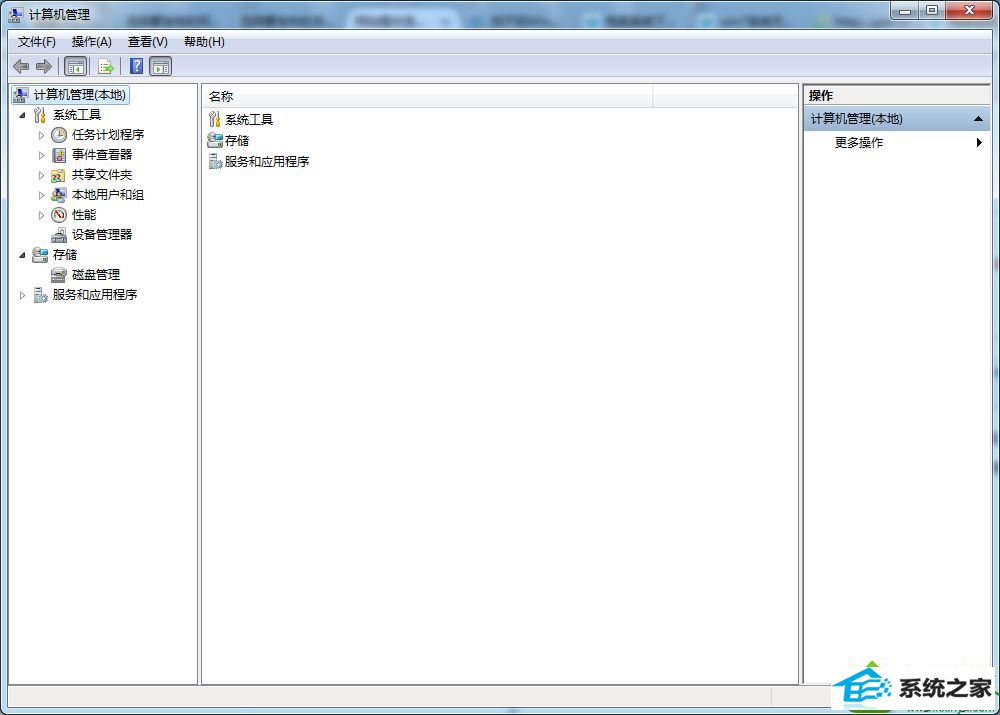
Task: Select the 磁盘管理 tree label
Action: (96, 275)
